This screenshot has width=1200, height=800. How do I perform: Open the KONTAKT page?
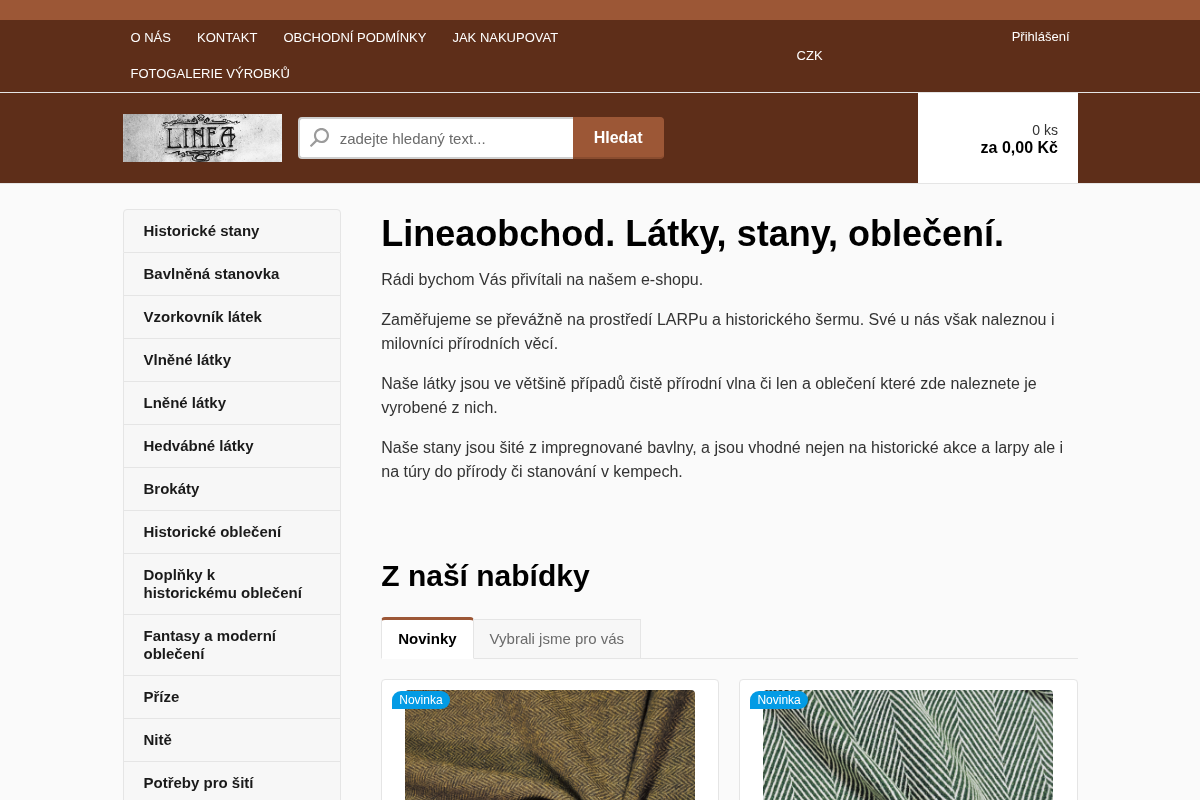click(x=227, y=38)
